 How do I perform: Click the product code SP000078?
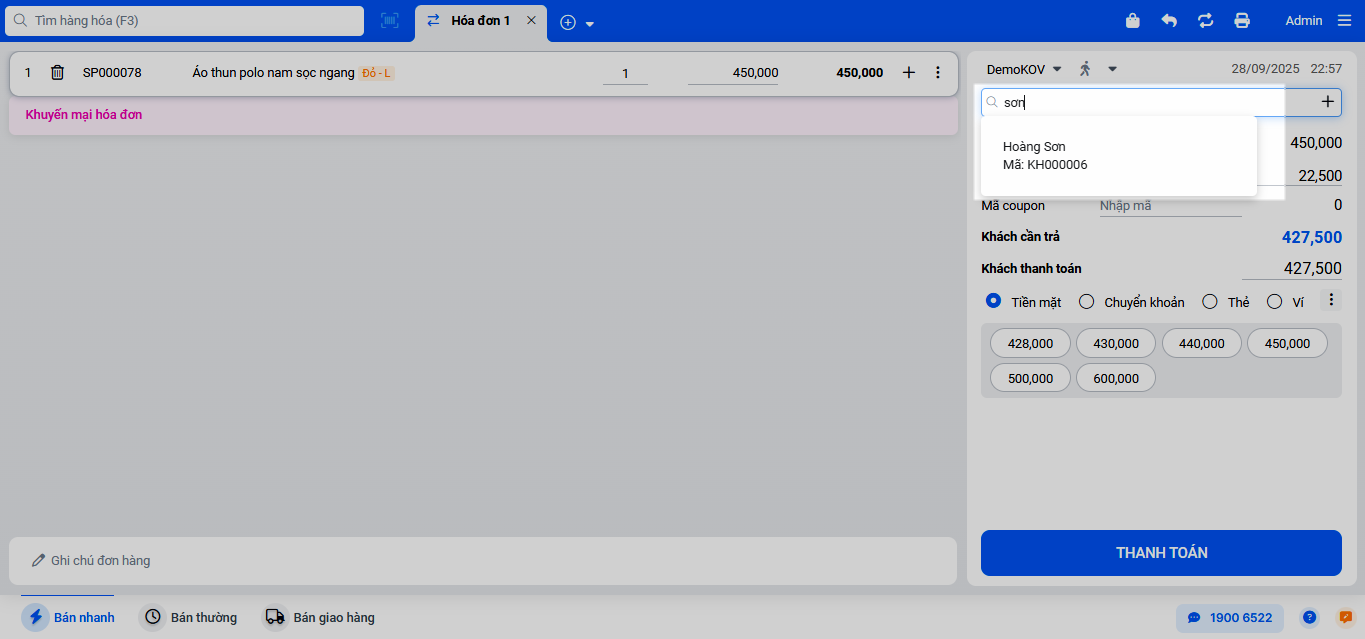click(112, 73)
